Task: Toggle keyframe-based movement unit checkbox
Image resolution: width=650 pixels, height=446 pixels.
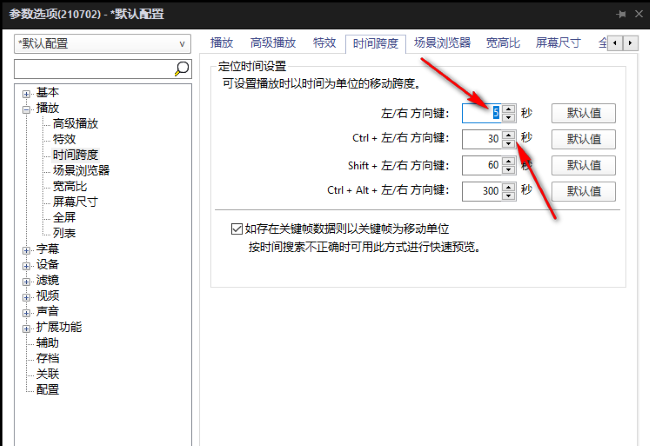Action: tap(237, 228)
